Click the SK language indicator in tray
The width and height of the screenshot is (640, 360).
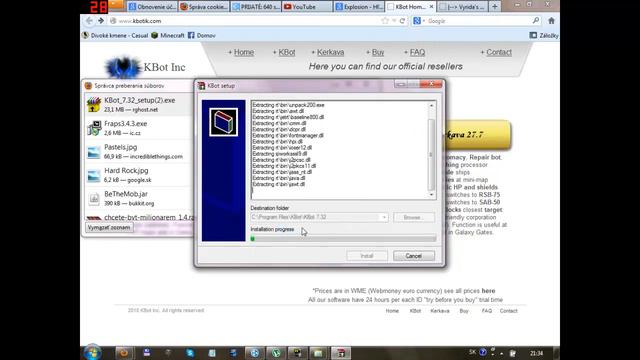click(x=472, y=352)
